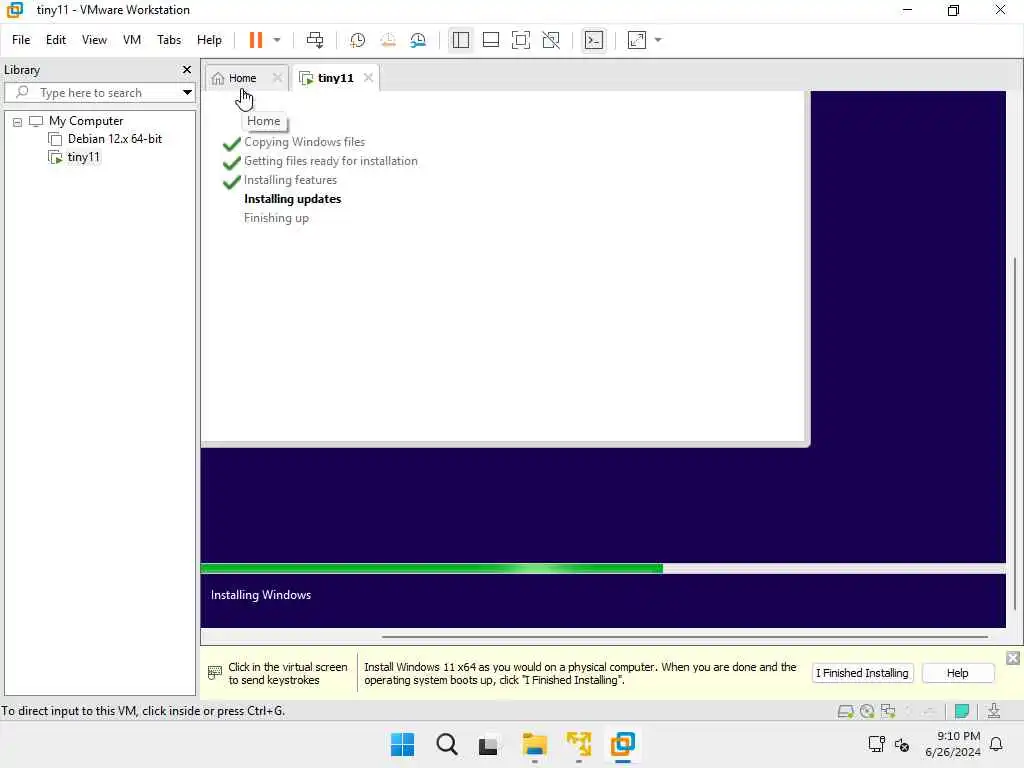
Task: Click the network adapter status icon
Action: click(888, 711)
